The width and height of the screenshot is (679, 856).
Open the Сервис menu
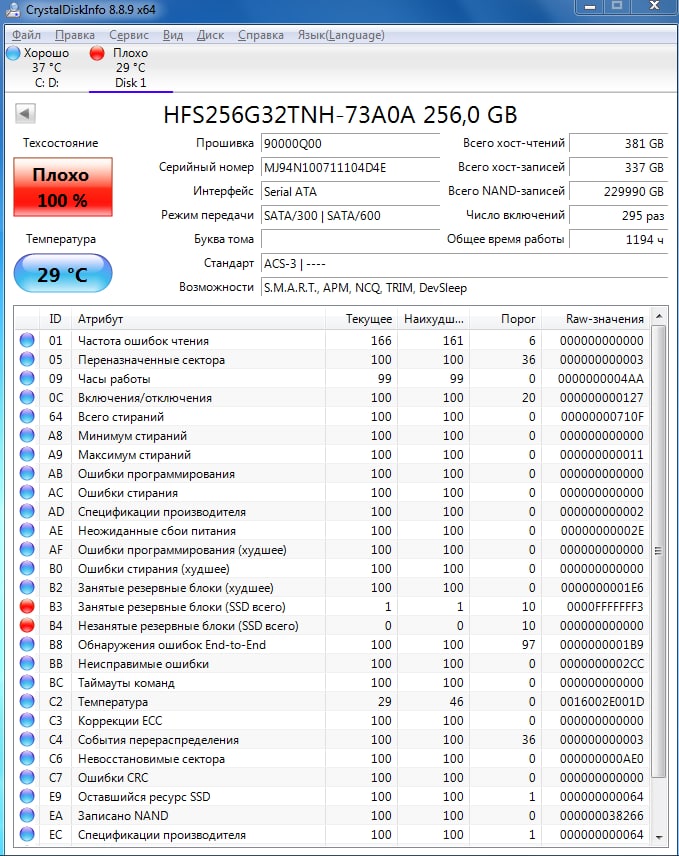(x=129, y=35)
